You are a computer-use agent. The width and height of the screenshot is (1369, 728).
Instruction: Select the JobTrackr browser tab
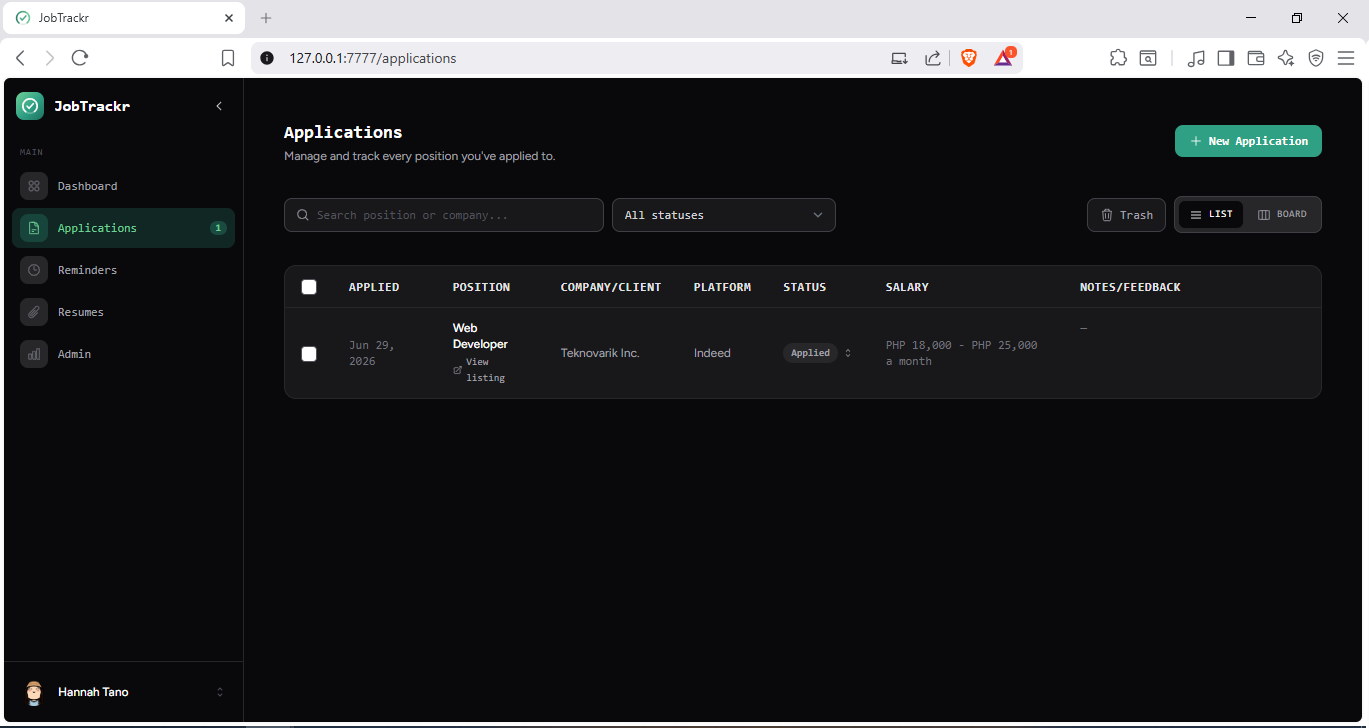coord(123,18)
